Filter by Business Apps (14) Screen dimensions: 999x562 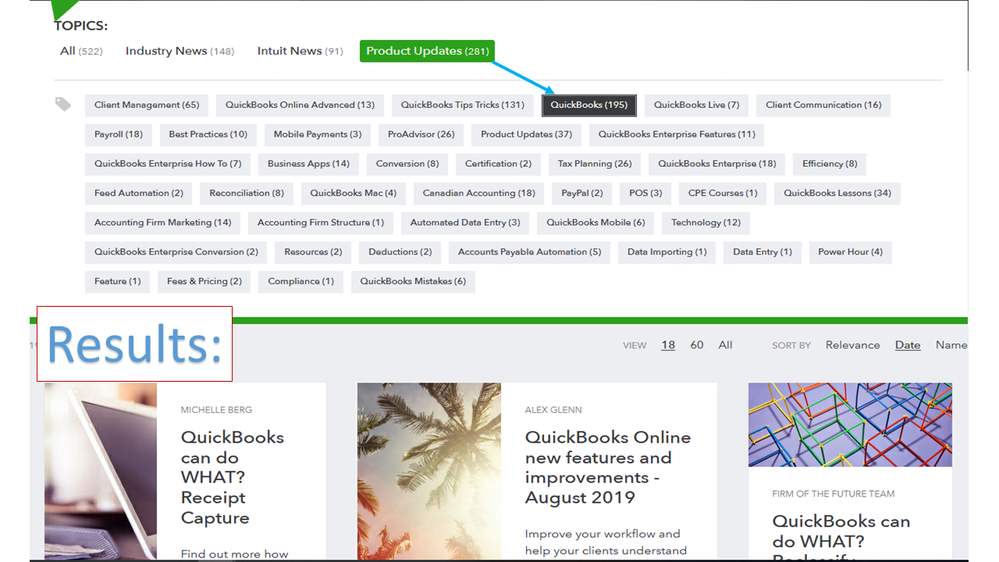(308, 164)
